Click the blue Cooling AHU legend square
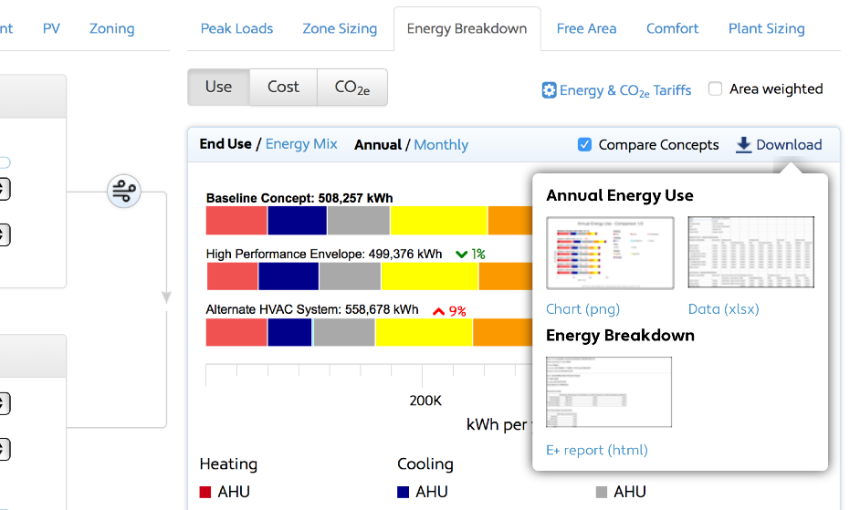Image resolution: width=860 pixels, height=510 pixels. click(403, 492)
